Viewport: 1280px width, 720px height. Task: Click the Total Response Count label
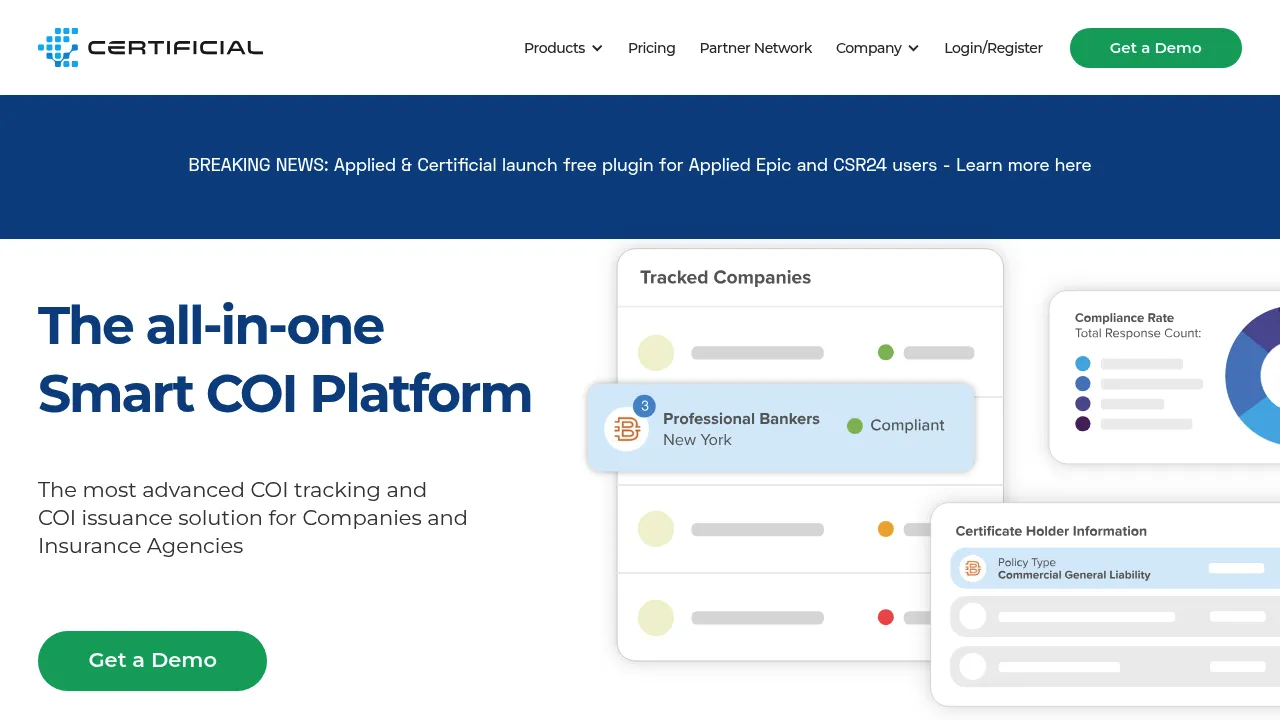pos(1138,333)
